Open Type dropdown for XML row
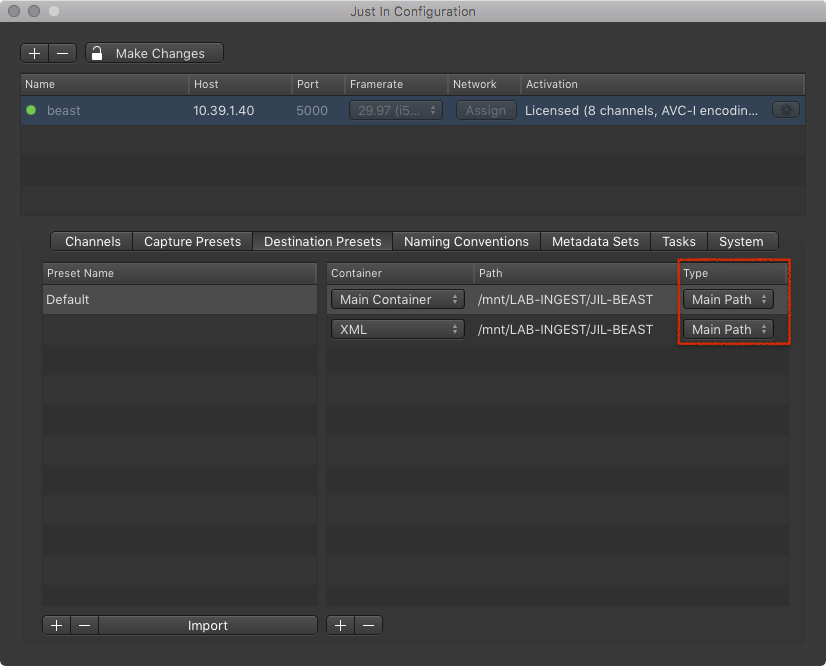The width and height of the screenshot is (826, 666). pyautogui.click(x=729, y=329)
